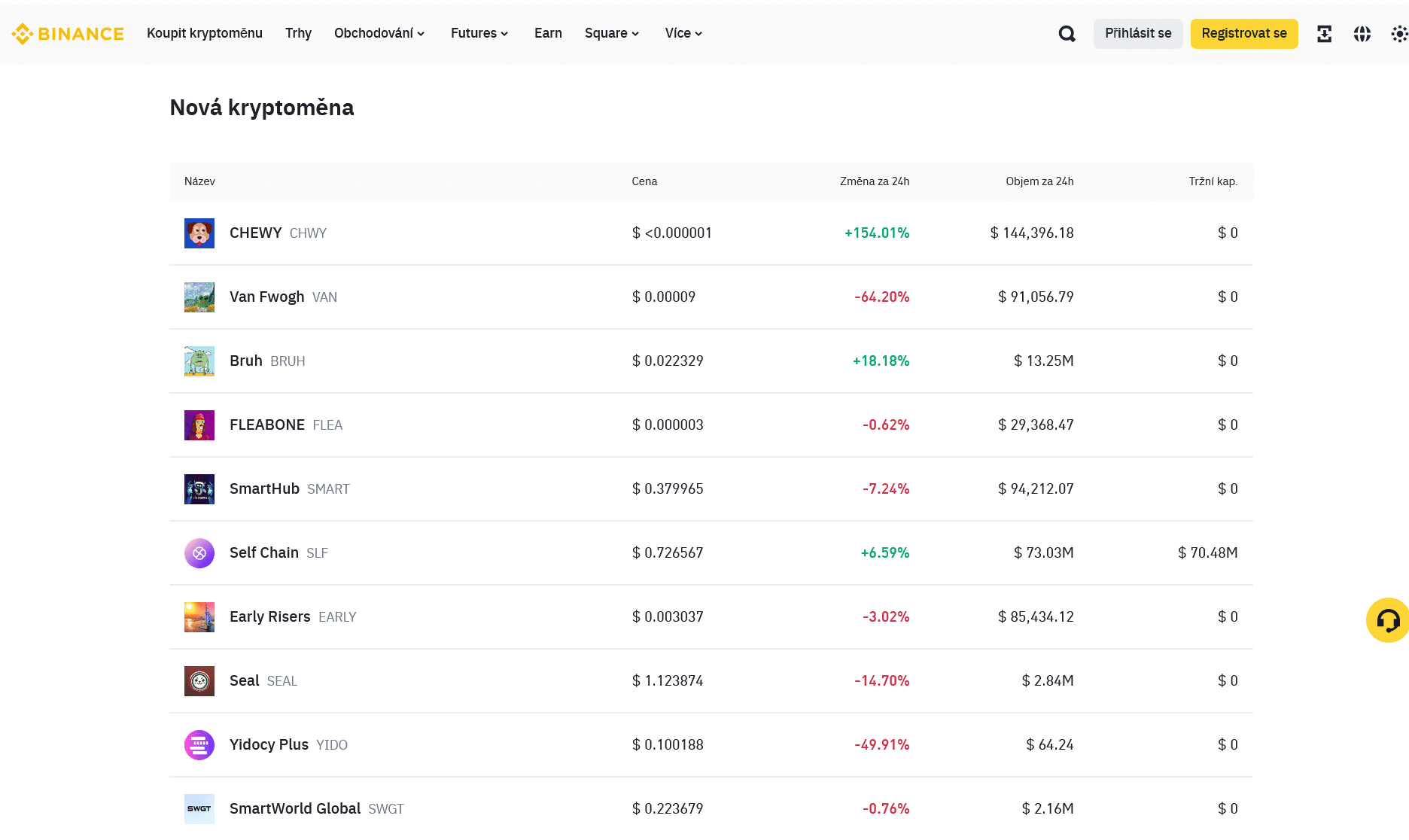Viewport: 1409px width, 840px height.
Task: Click the $ 0.726567 price value
Action: click(x=668, y=553)
